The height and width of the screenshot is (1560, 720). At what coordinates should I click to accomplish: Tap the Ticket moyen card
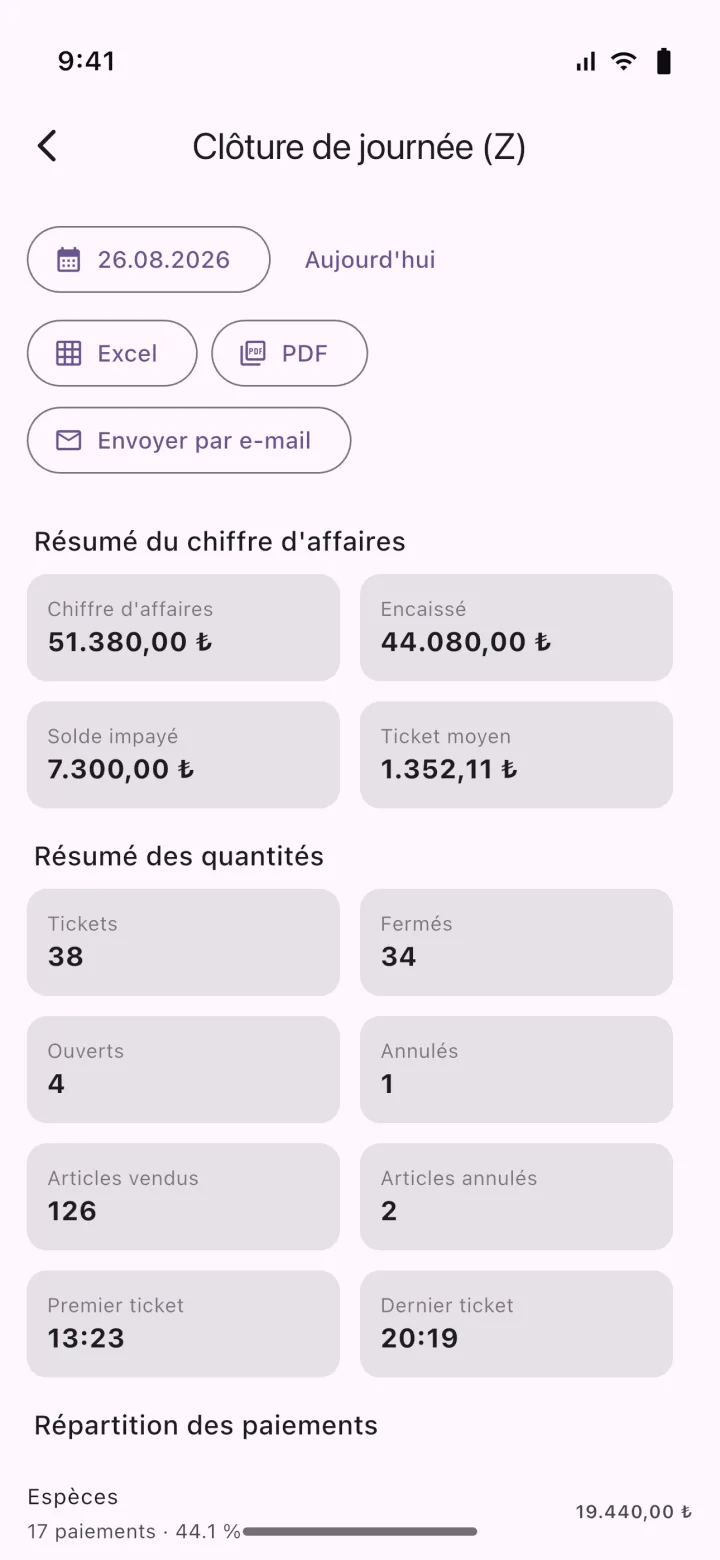[516, 754]
